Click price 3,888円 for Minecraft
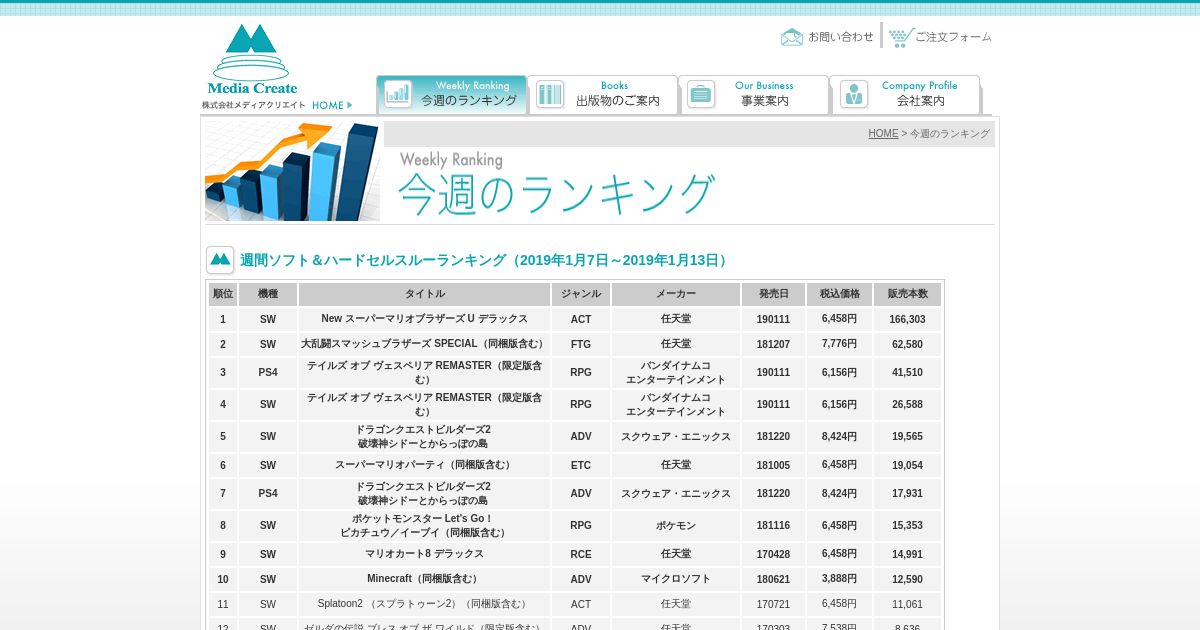The height and width of the screenshot is (630, 1200). pyautogui.click(x=840, y=579)
